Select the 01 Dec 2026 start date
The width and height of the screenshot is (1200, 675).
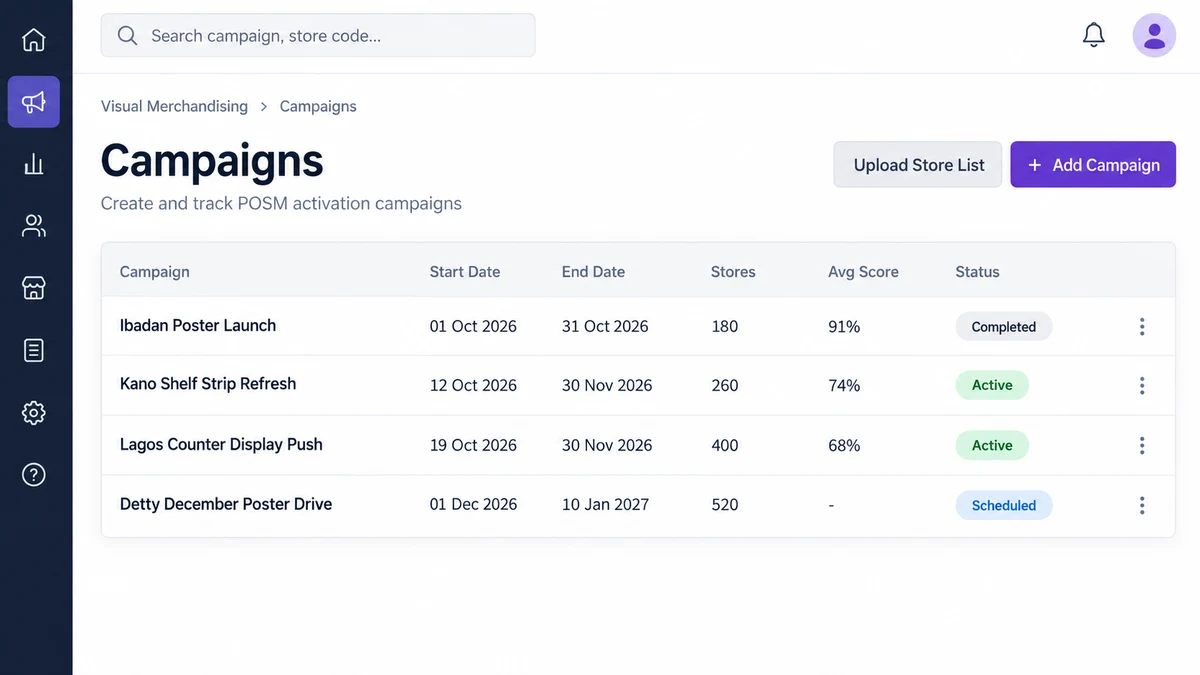473,505
